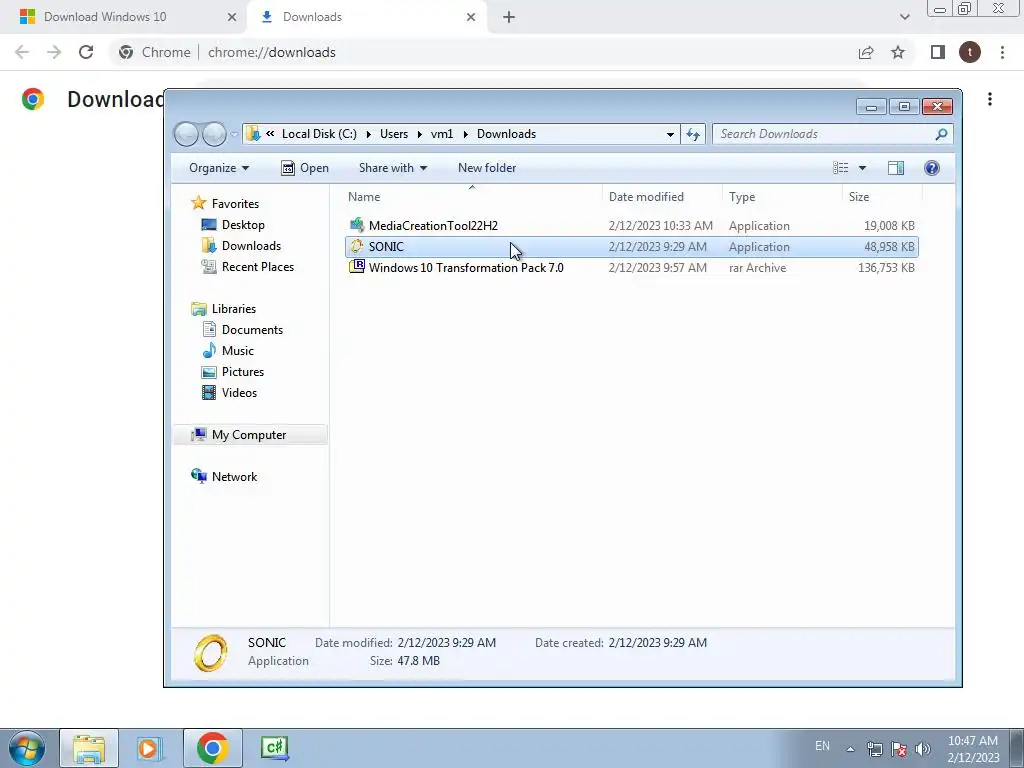Click the Music library note icon

pos(209,350)
